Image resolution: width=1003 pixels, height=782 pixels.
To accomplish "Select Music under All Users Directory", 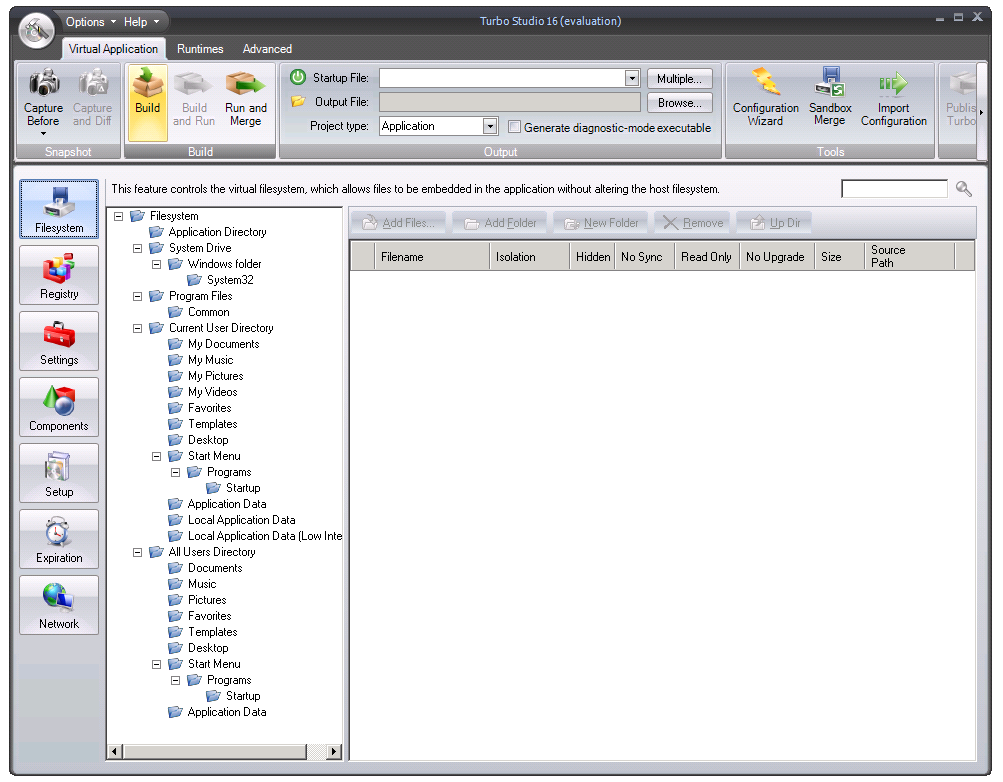I will click(x=202, y=584).
